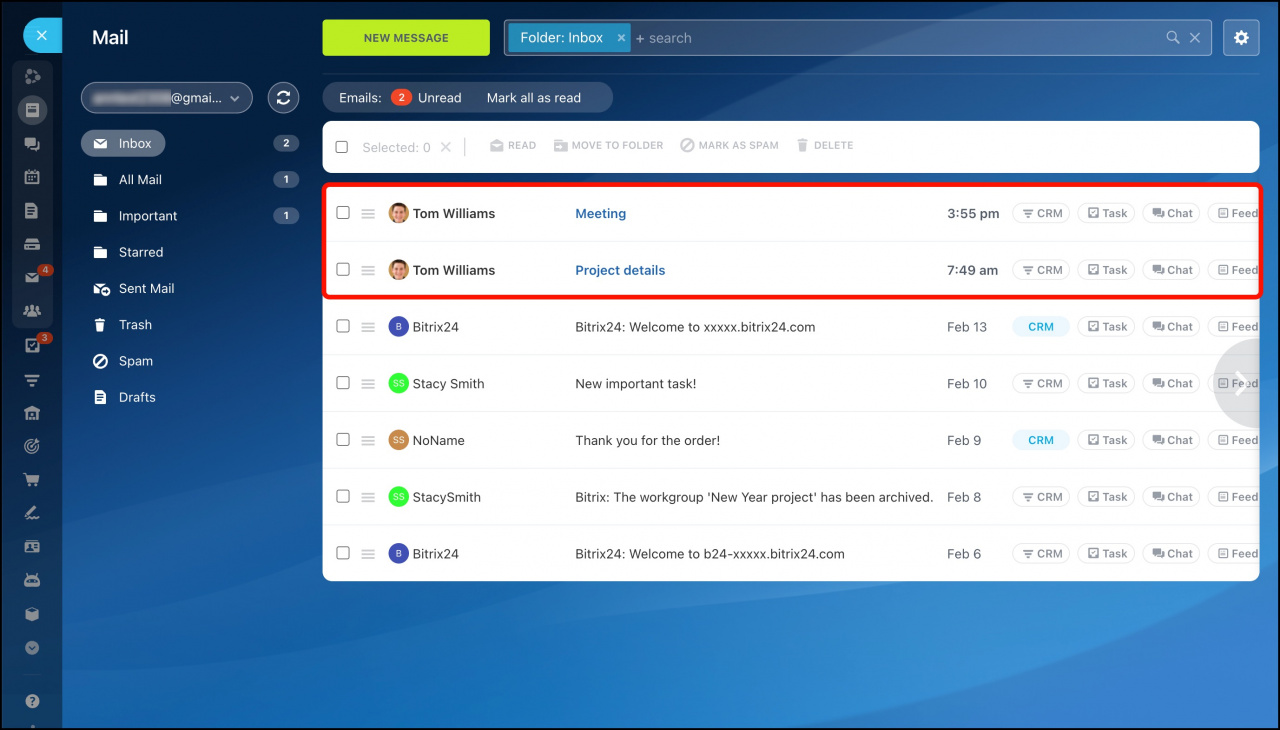
Task: Open the Goals target icon in left rail
Action: coord(32,446)
